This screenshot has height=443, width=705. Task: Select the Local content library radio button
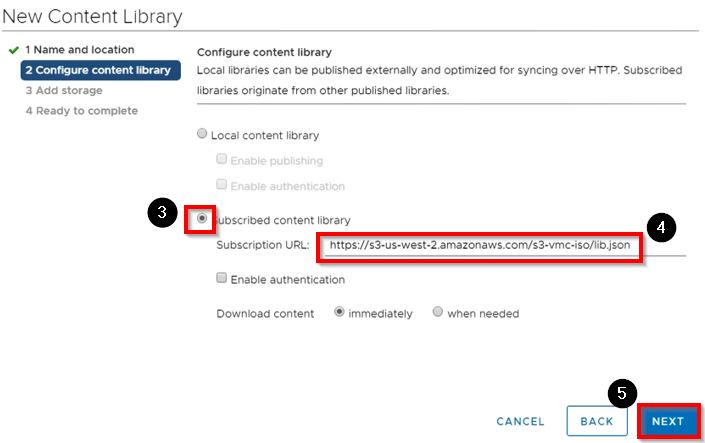coord(203,135)
